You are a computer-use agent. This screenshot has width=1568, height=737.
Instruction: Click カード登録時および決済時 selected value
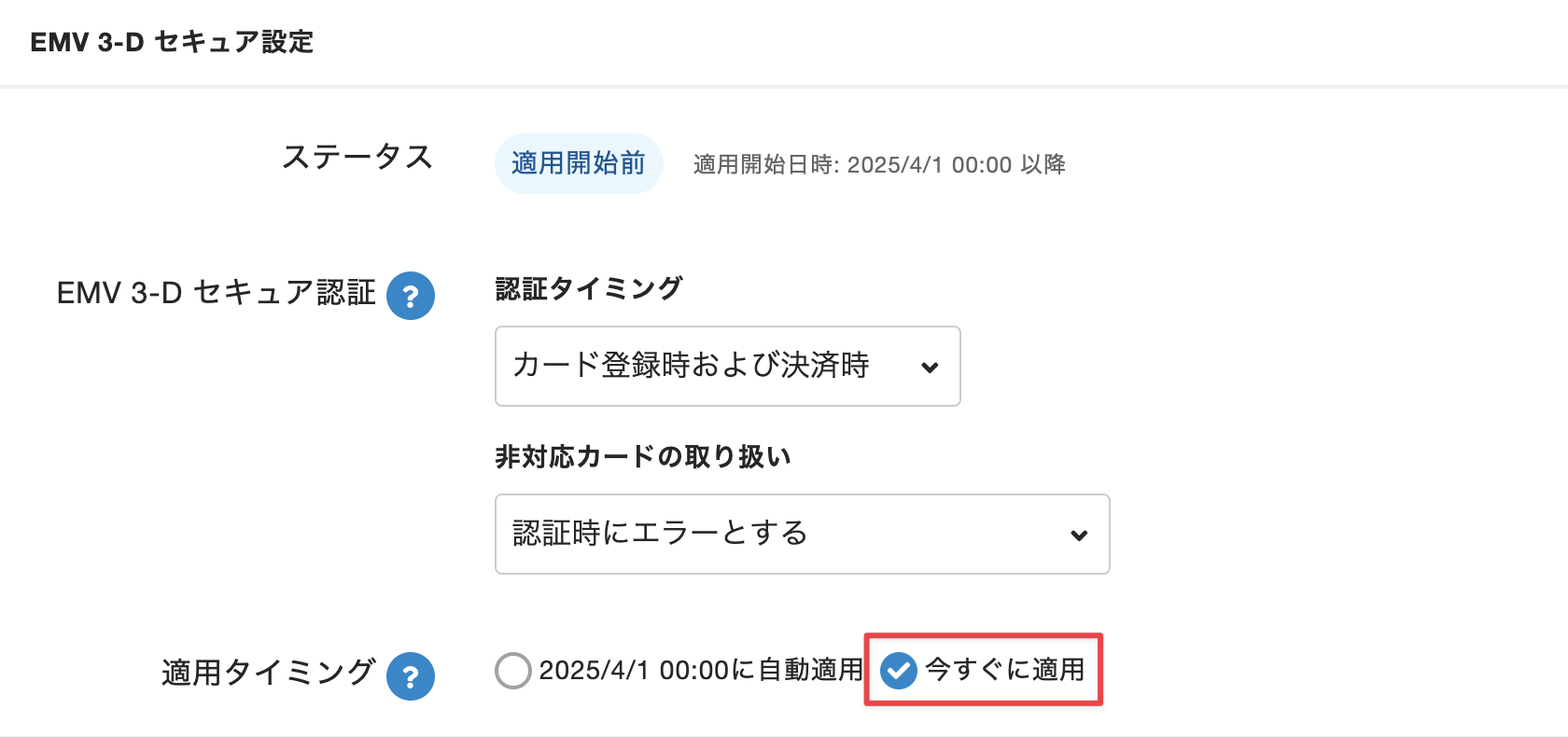(691, 365)
